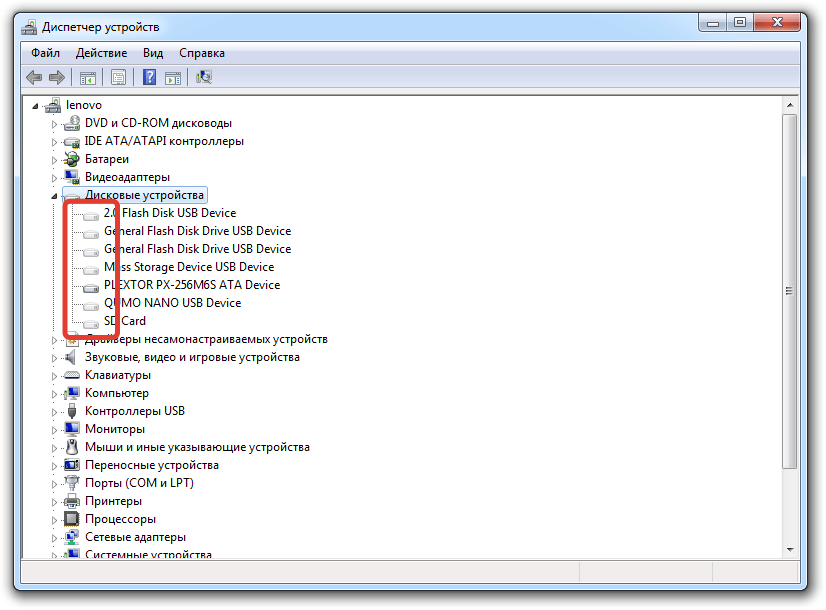
Task: Select Порты (COM и LPT) label
Action: coord(140,483)
